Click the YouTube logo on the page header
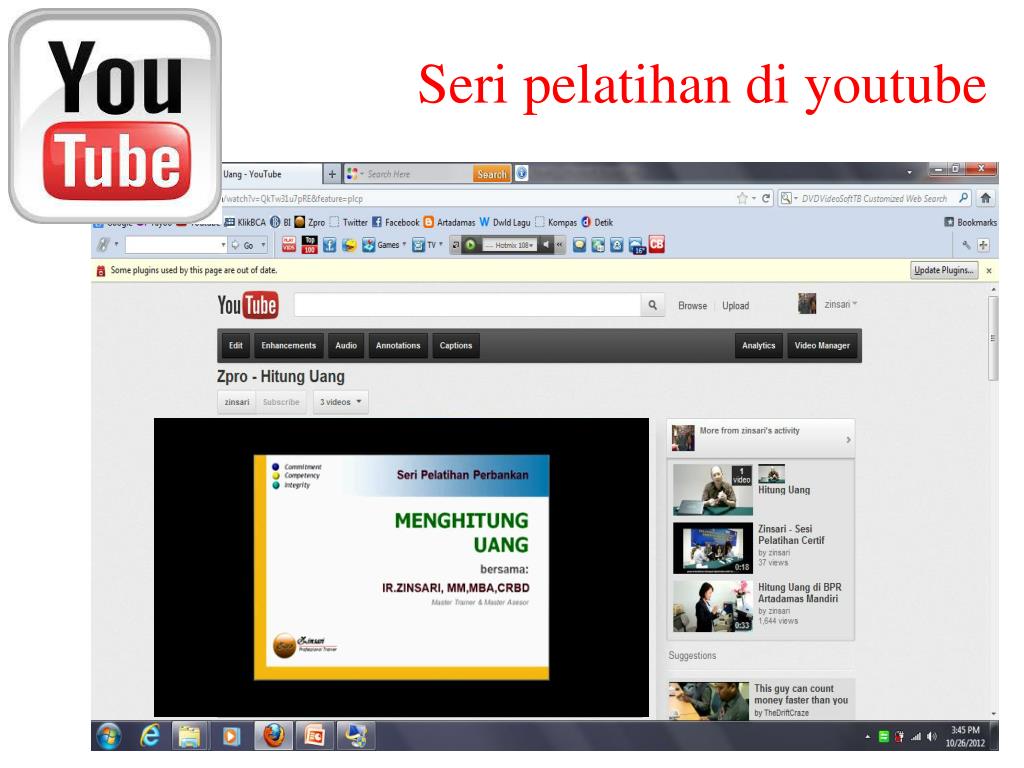1024x768 pixels. click(248, 305)
